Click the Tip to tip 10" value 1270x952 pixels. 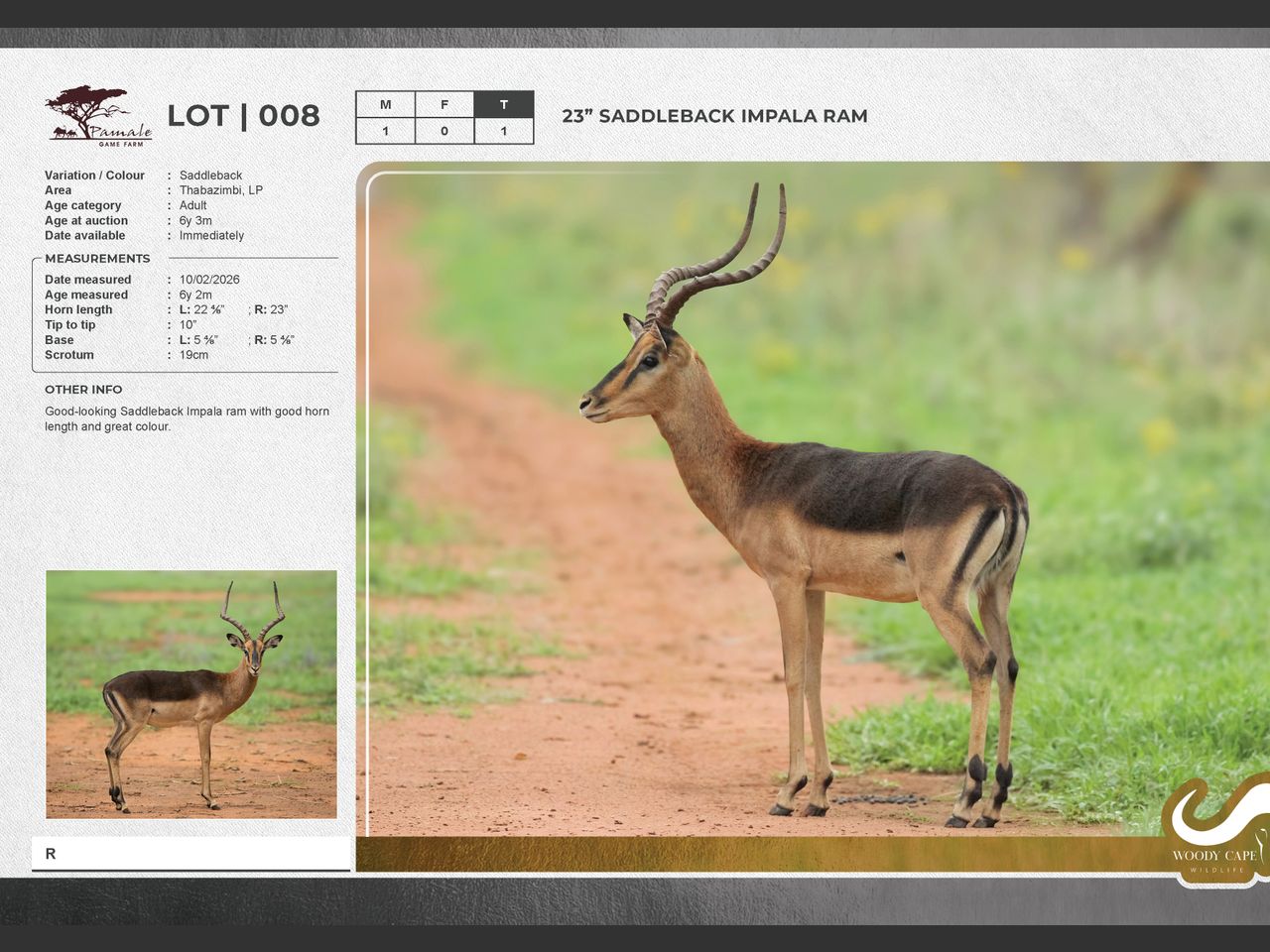(189, 325)
